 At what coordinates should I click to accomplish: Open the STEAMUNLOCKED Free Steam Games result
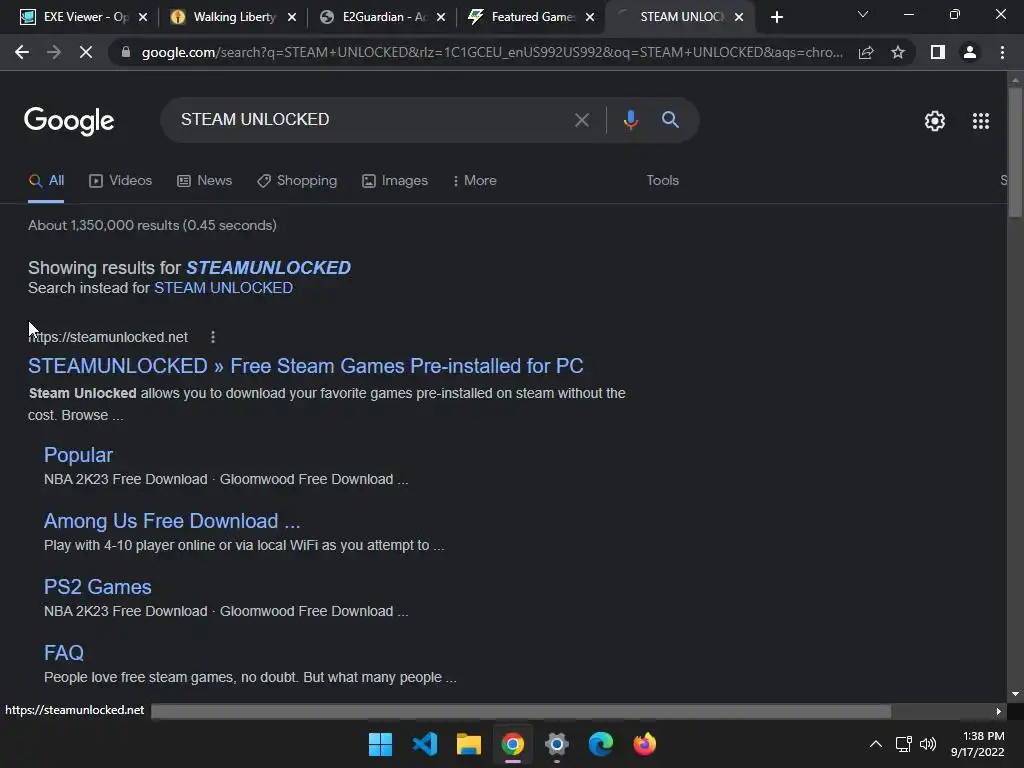click(306, 366)
